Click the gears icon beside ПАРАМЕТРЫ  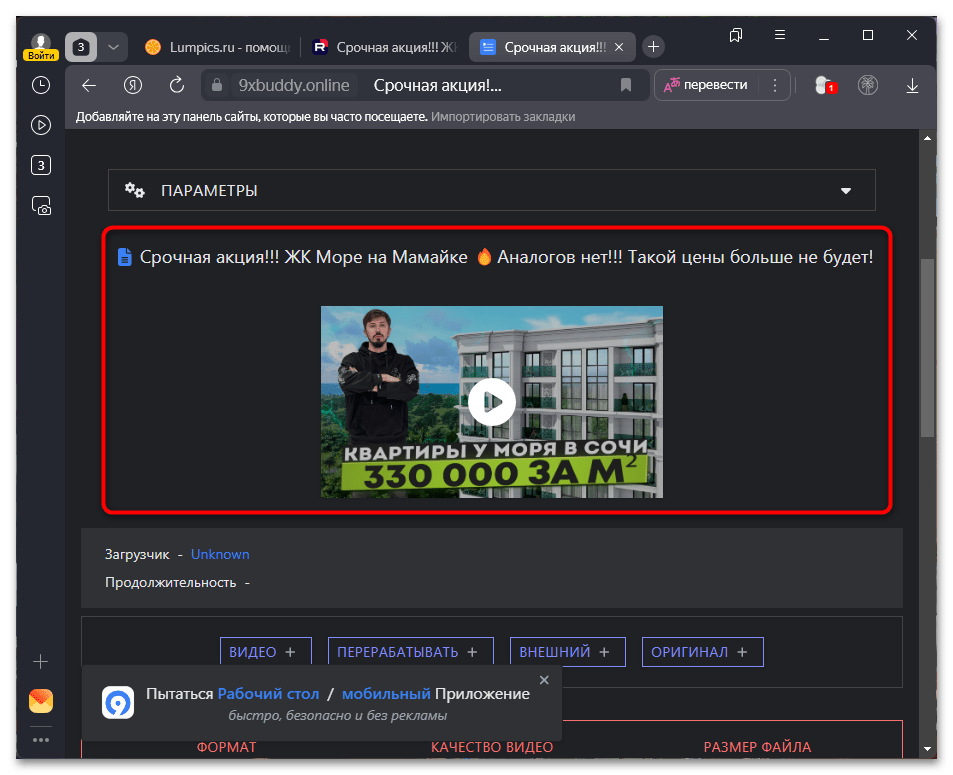(134, 190)
